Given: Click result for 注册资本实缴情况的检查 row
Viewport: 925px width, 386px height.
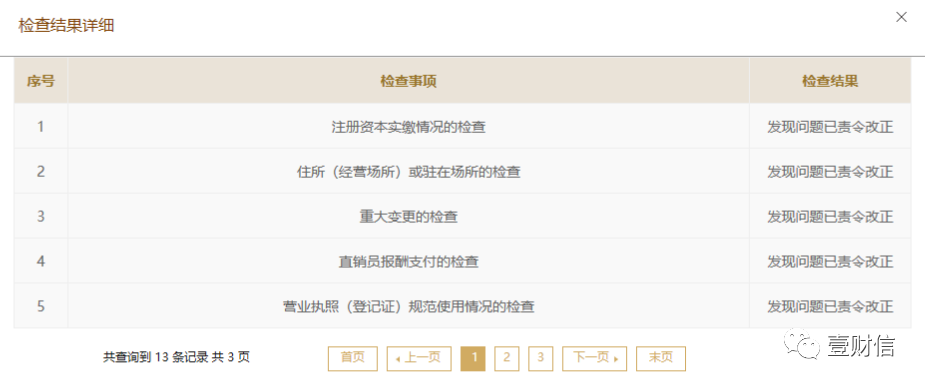Looking at the screenshot, I should [x=830, y=126].
